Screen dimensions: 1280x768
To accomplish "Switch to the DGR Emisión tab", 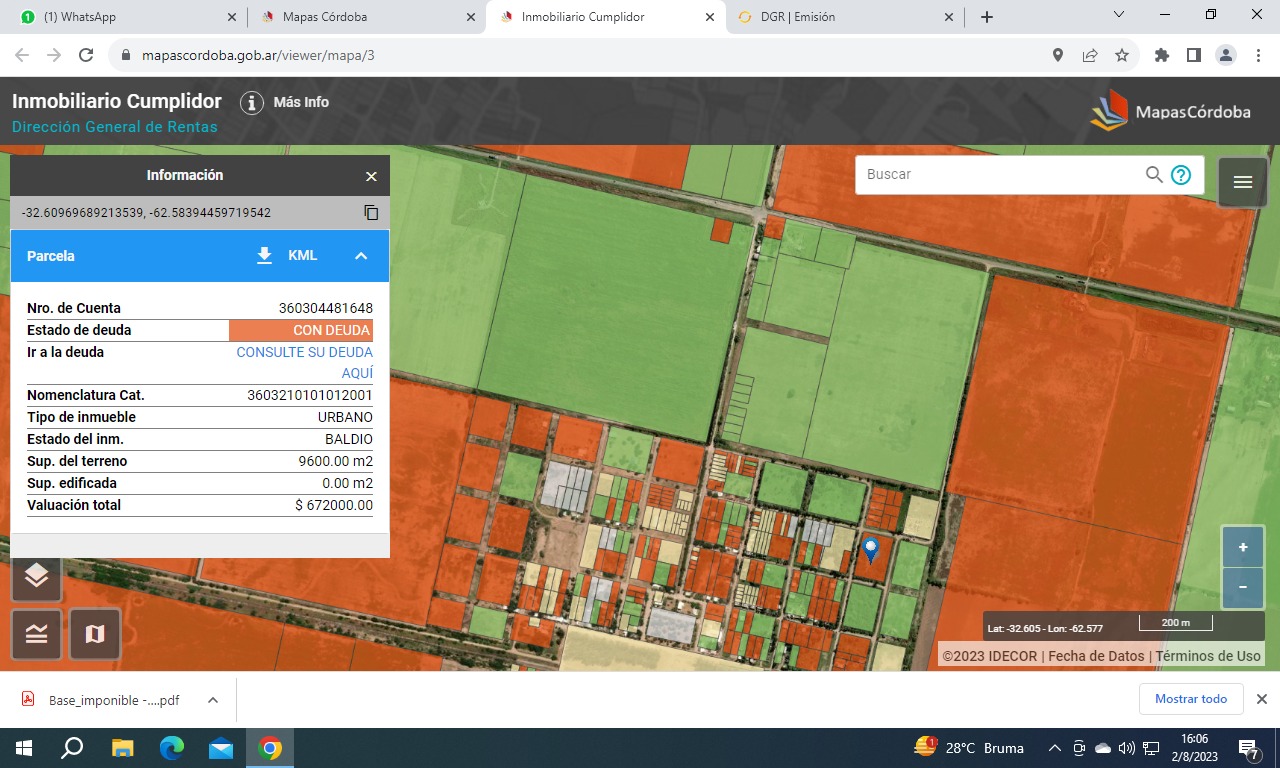I will point(840,17).
